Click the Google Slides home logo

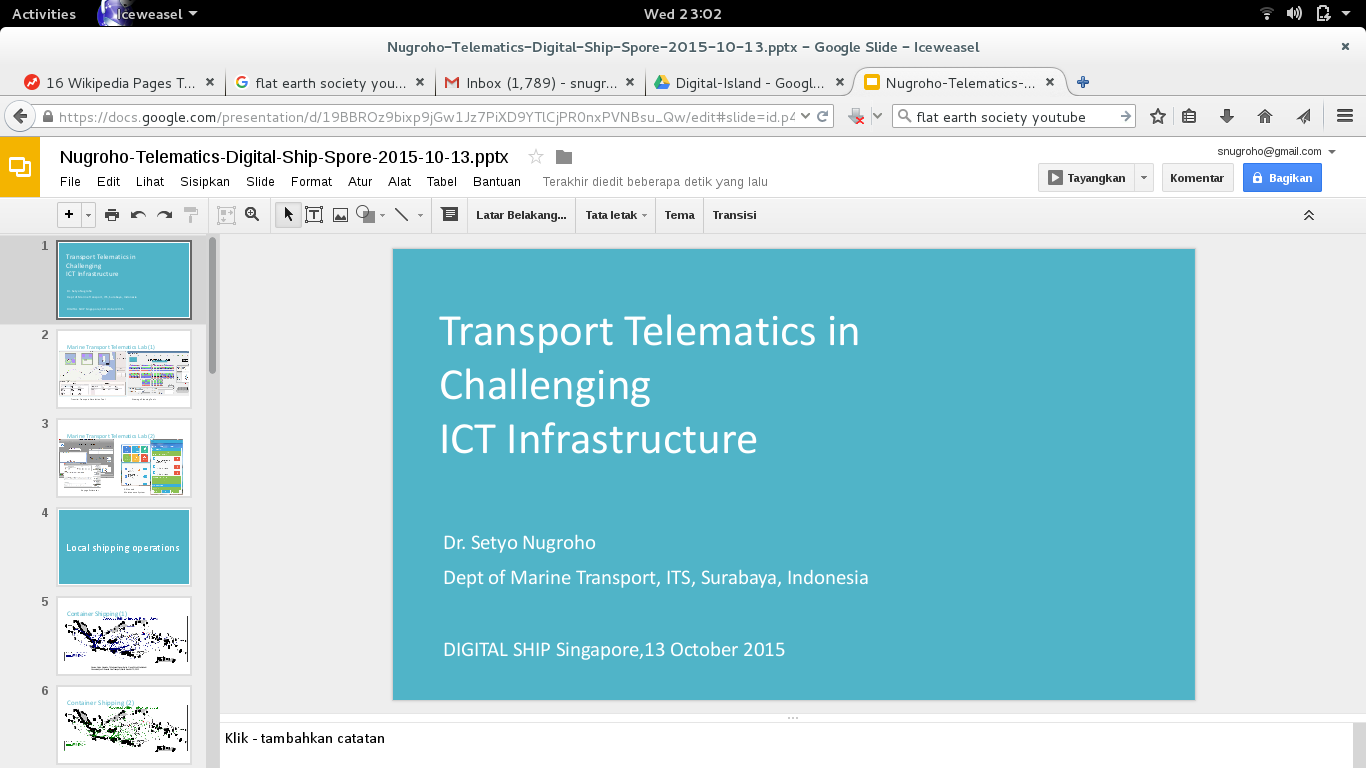[20, 167]
